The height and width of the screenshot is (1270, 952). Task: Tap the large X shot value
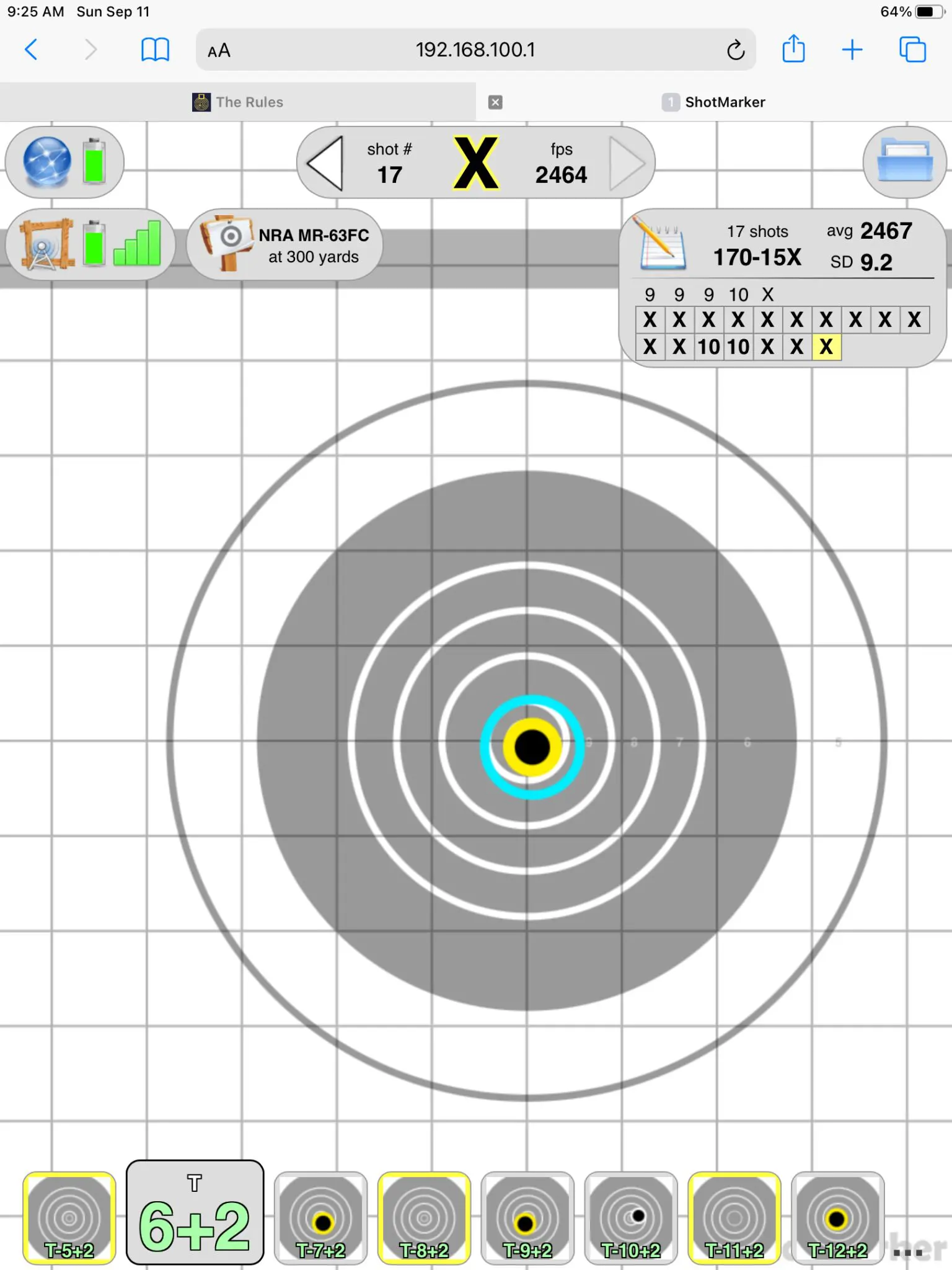pos(475,163)
